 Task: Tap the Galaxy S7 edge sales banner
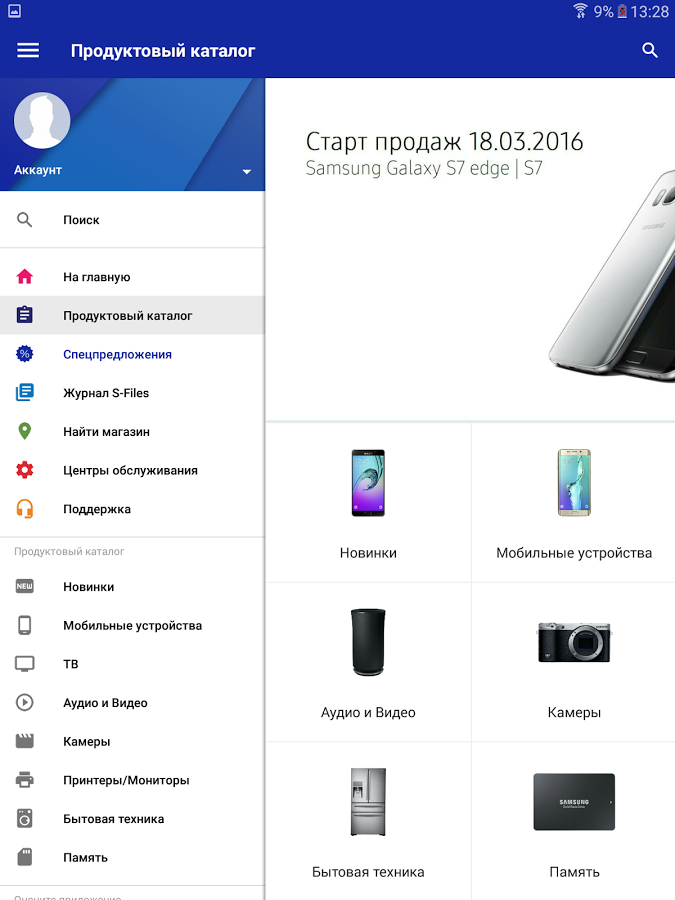point(470,249)
